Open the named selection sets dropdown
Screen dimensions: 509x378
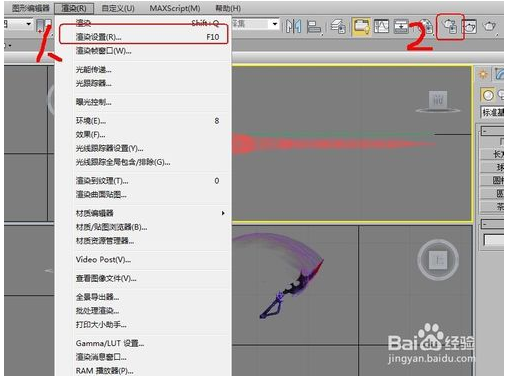coord(275,24)
